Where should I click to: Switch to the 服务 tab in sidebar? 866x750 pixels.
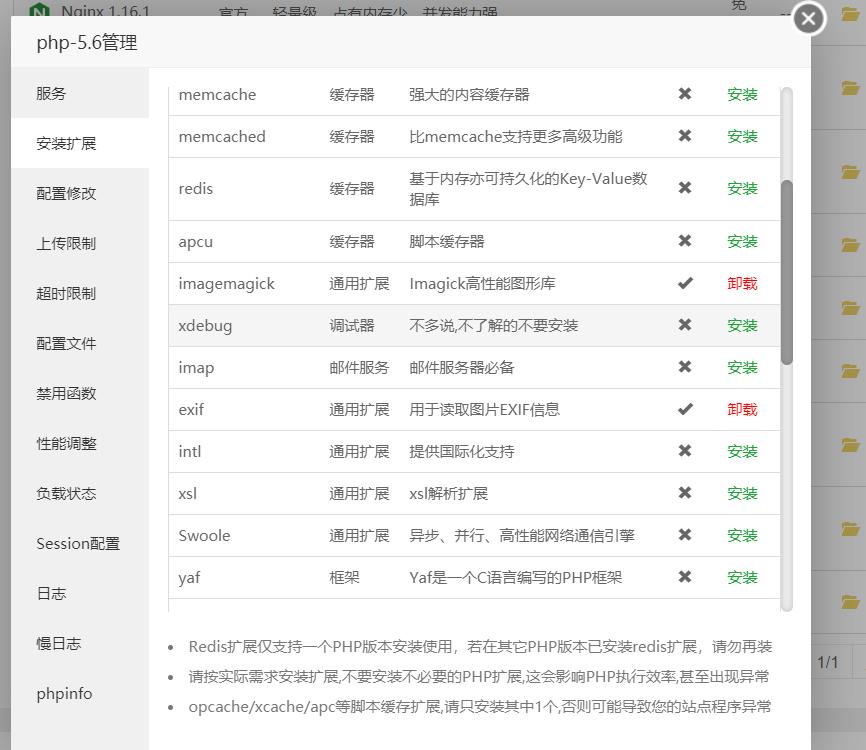point(51,93)
